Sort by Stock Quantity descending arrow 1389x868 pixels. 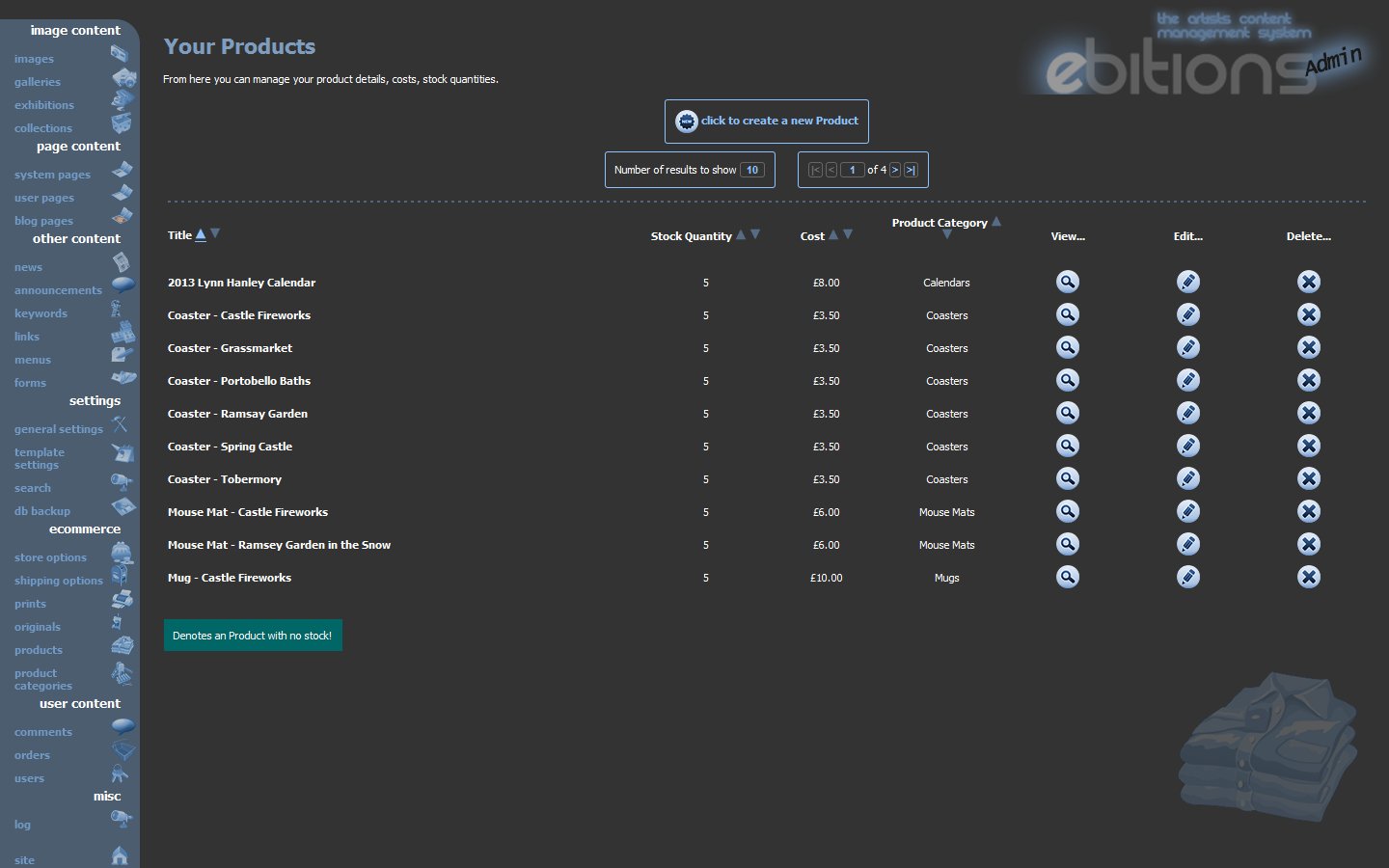[755, 234]
